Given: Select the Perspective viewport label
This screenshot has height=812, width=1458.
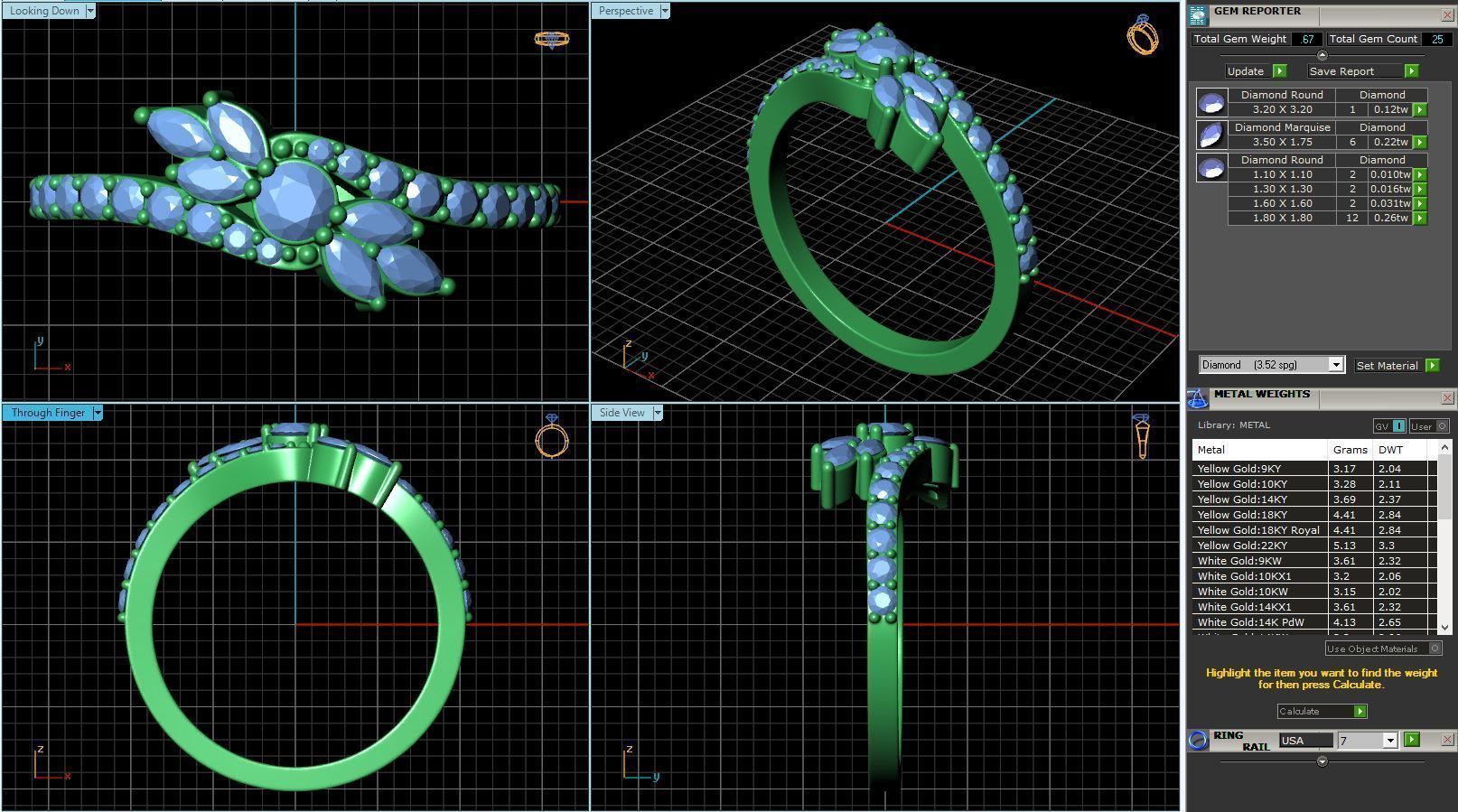Looking at the screenshot, I should 626,11.
